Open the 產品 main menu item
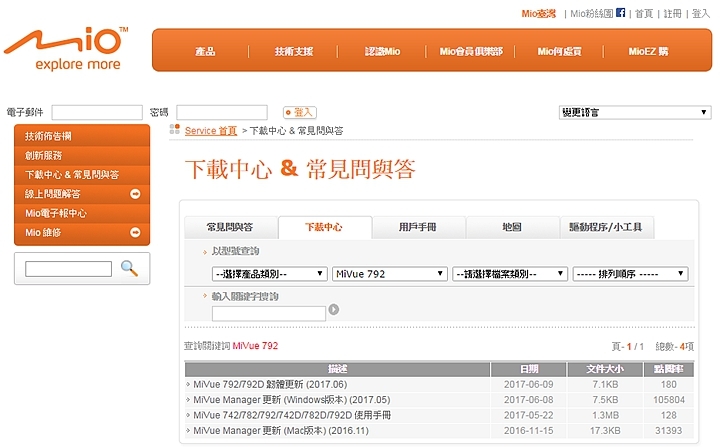This screenshot has height=447, width=720. 205,51
